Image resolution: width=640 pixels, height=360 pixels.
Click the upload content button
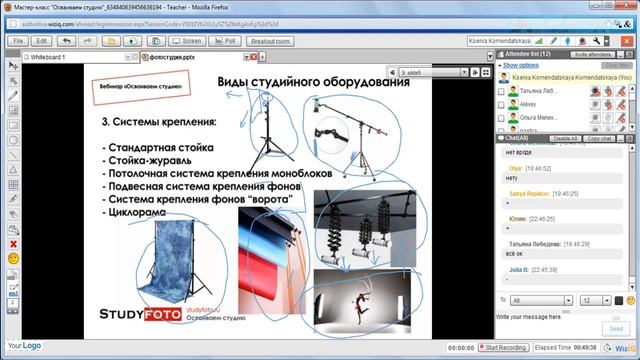(x=132, y=41)
